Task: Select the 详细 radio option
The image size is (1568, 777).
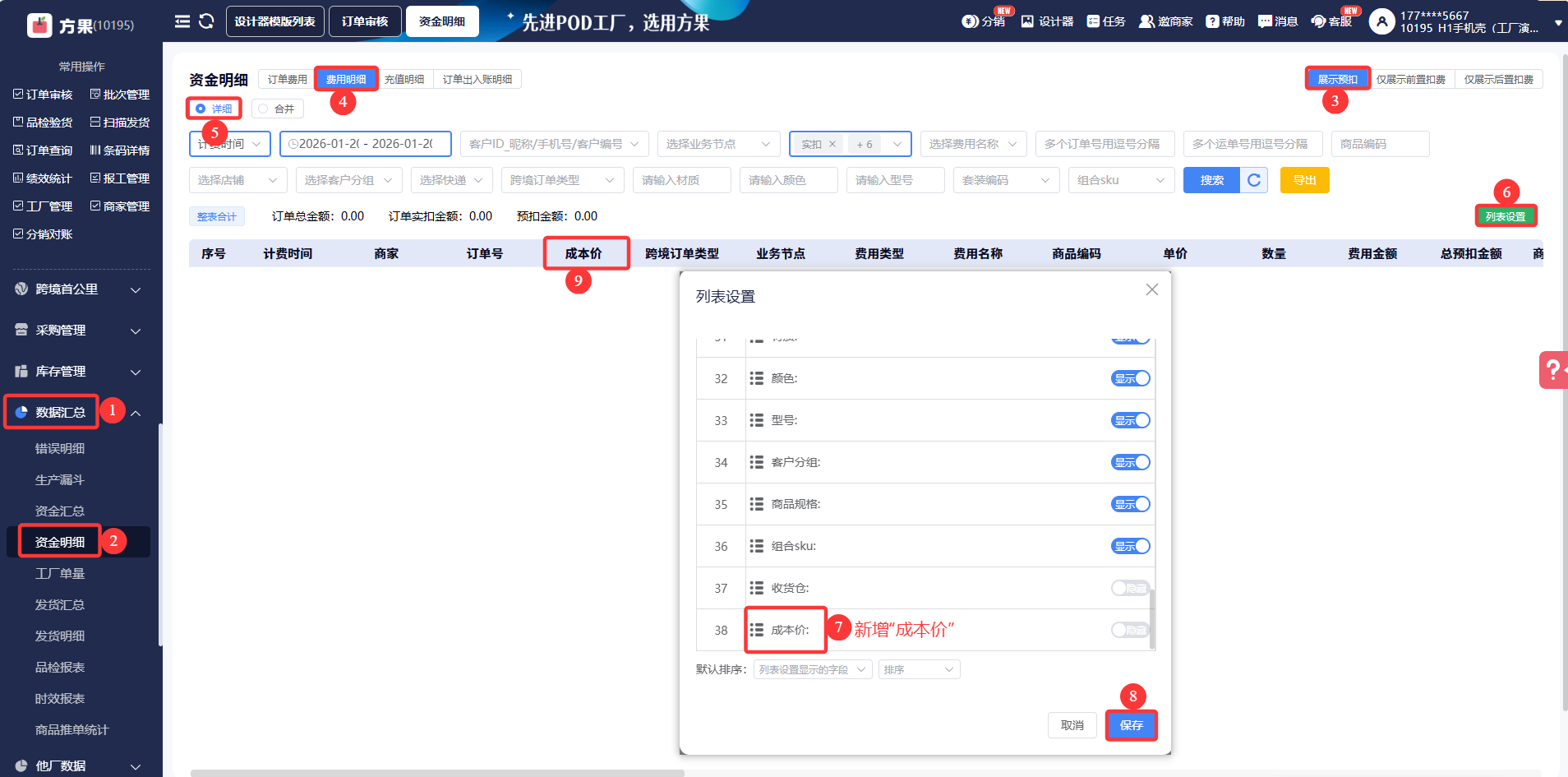Action: pyautogui.click(x=214, y=109)
